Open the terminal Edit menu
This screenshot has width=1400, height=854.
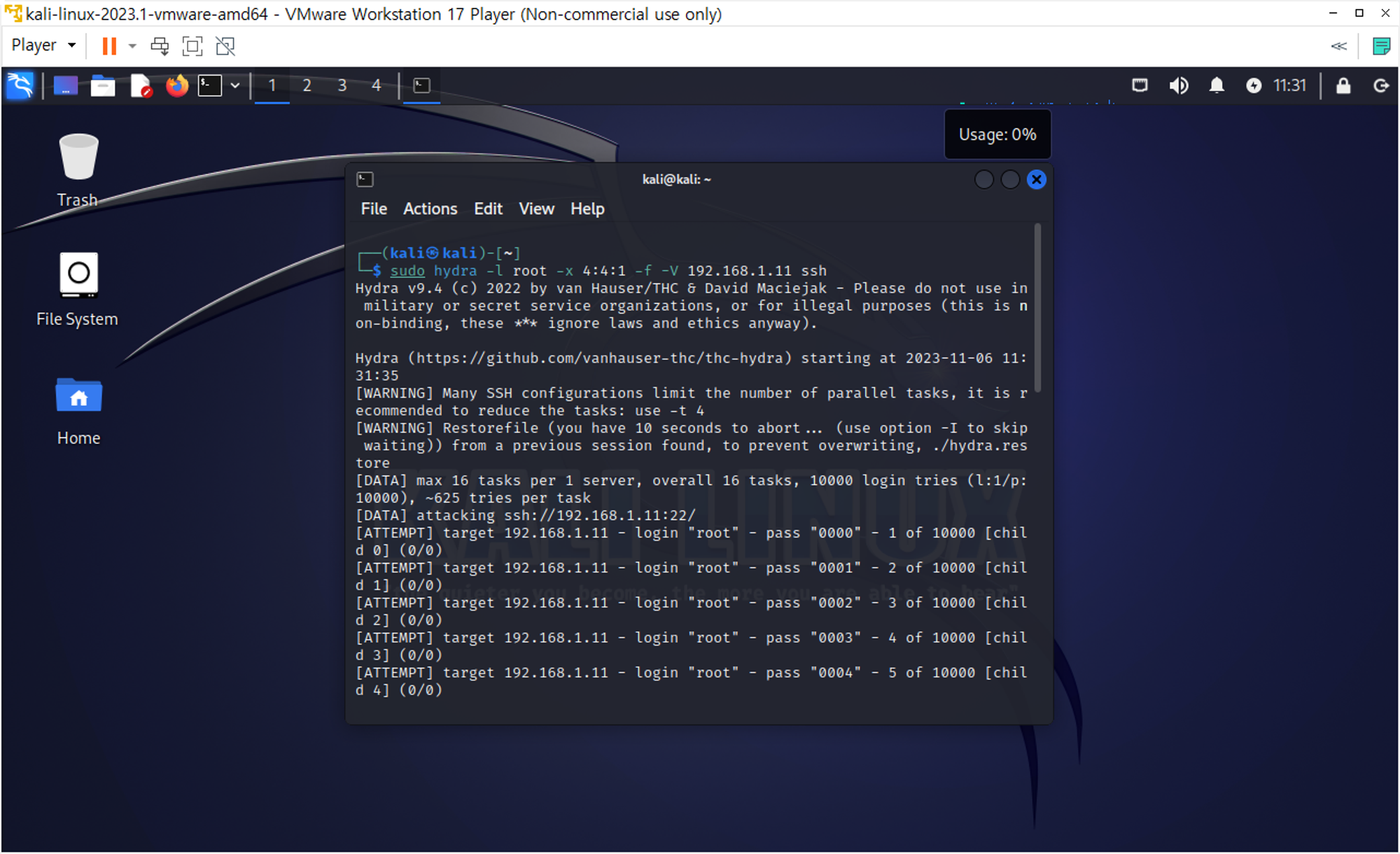click(x=488, y=209)
